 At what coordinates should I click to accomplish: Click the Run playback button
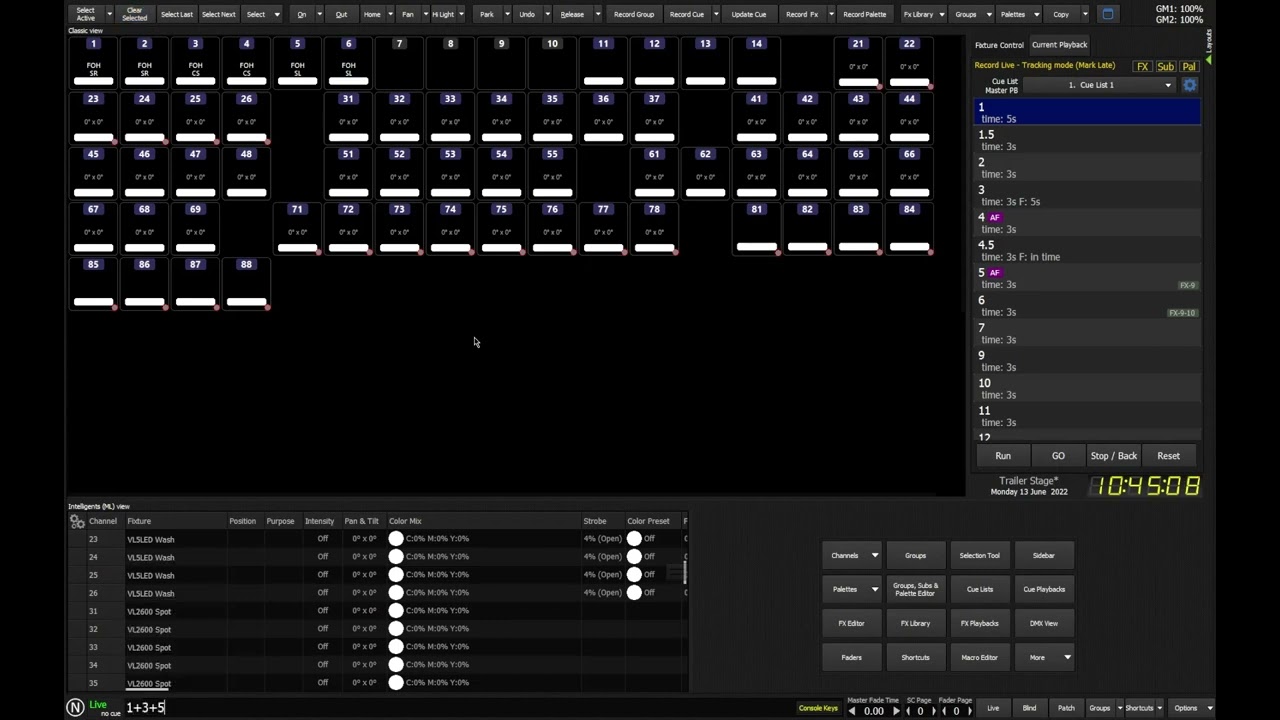click(1003, 456)
